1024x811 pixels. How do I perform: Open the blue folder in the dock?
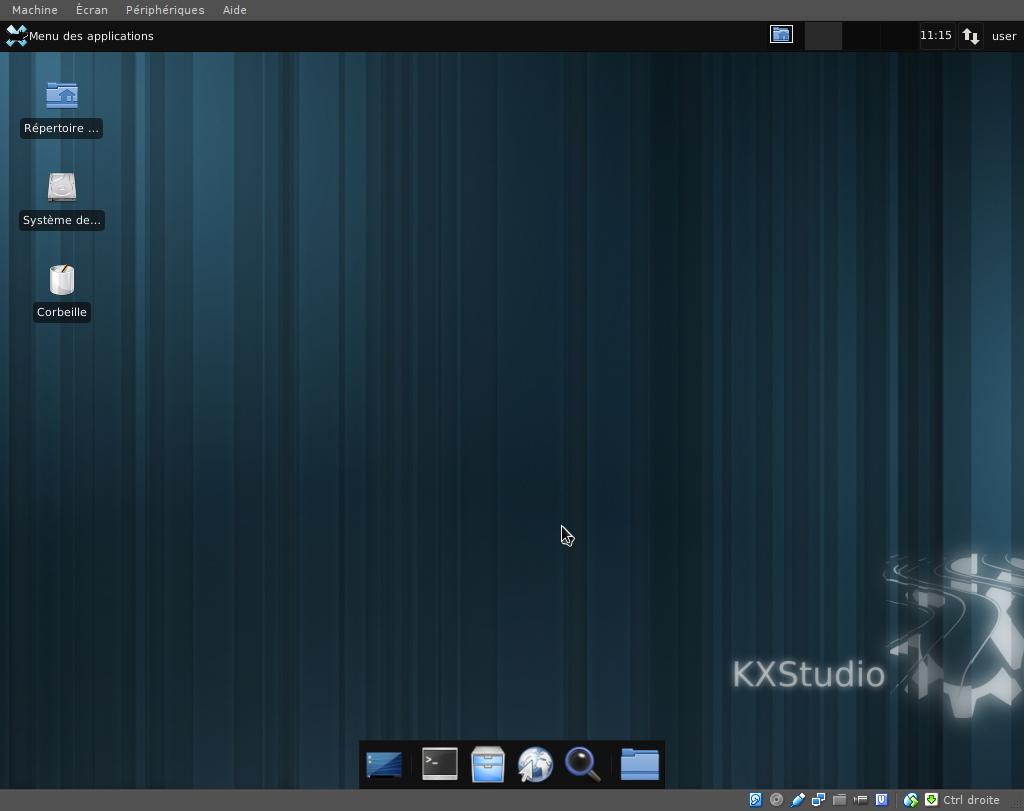click(639, 764)
